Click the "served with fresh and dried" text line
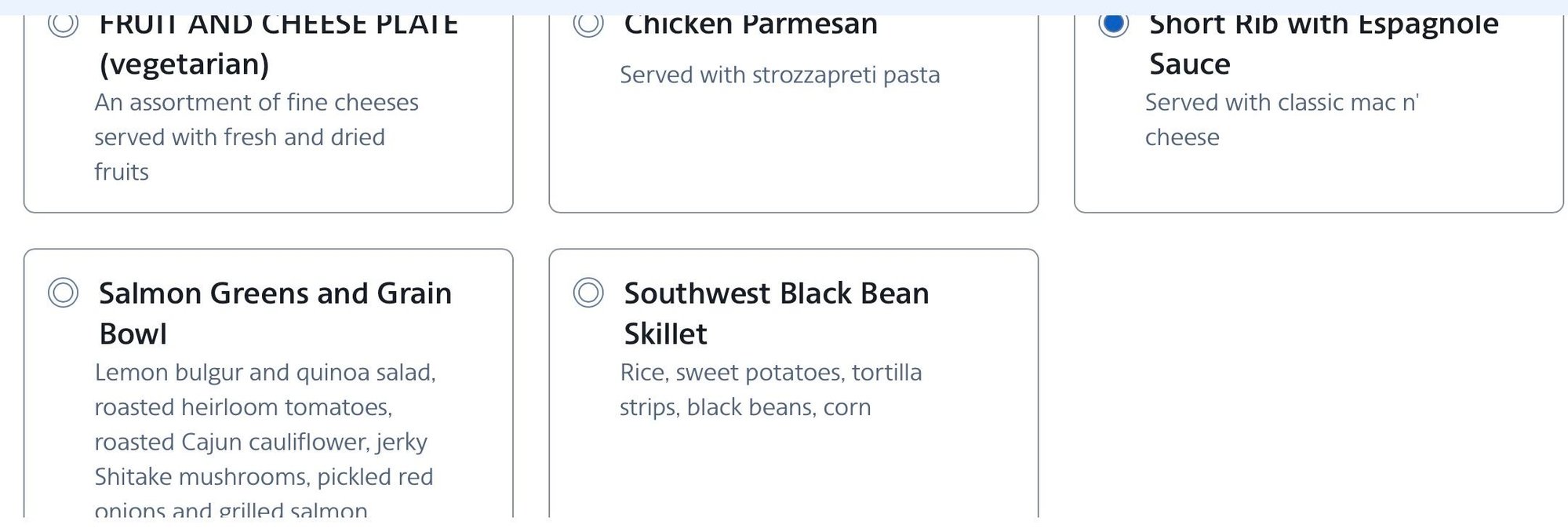 click(x=239, y=137)
